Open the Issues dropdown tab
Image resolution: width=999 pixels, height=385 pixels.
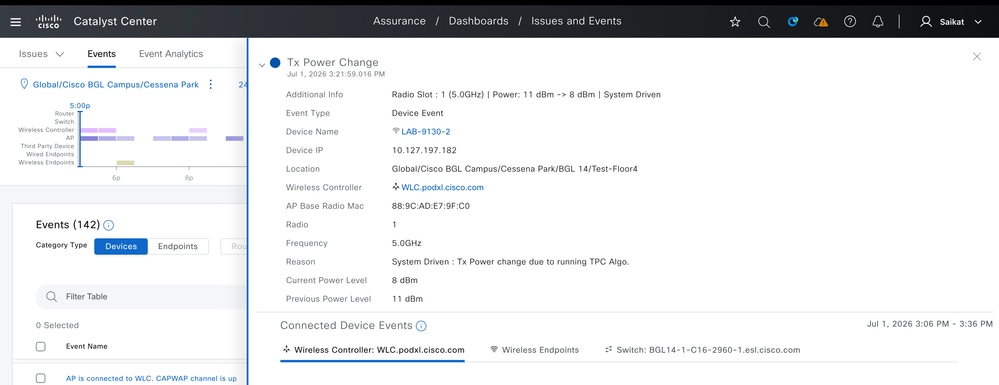click(x=41, y=54)
